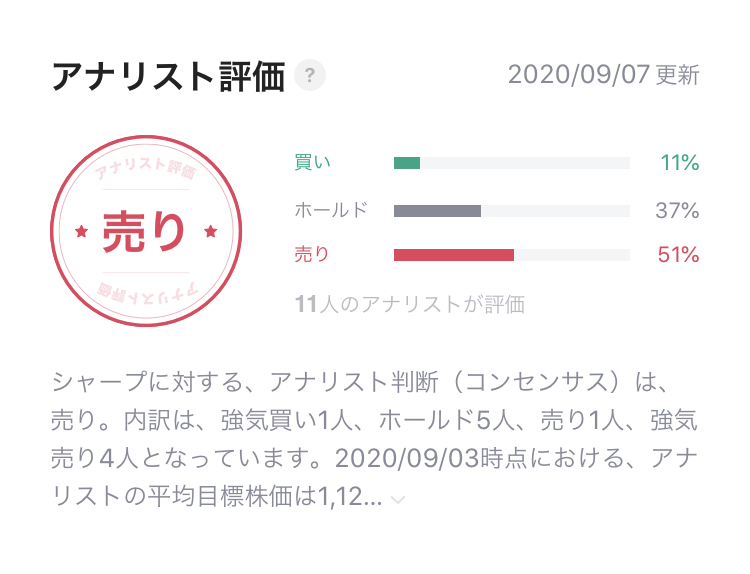This screenshot has height=574, width=750.
Task: Click the 37% hold percentage
Action: click(x=679, y=211)
